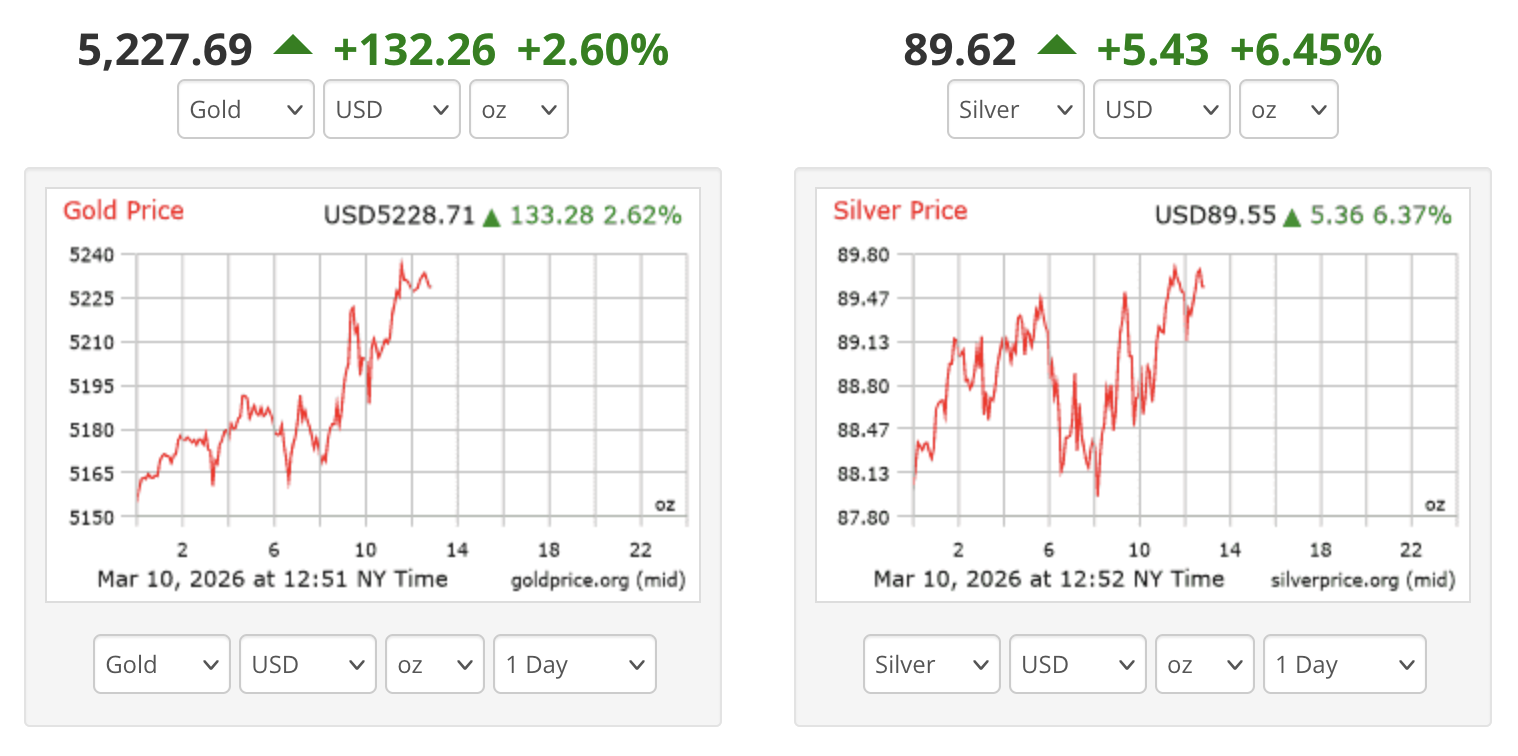Expand the gold chart 1 Day range dropdown

(575, 664)
